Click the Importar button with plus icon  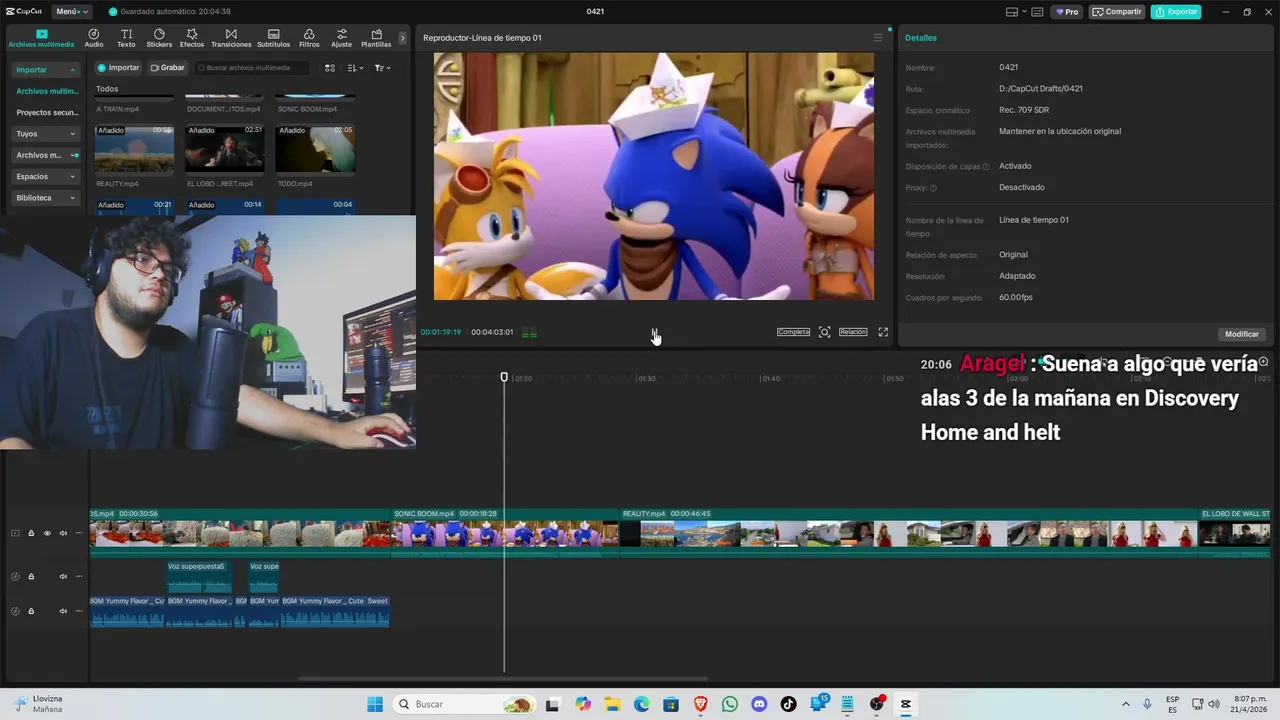[x=118, y=68]
